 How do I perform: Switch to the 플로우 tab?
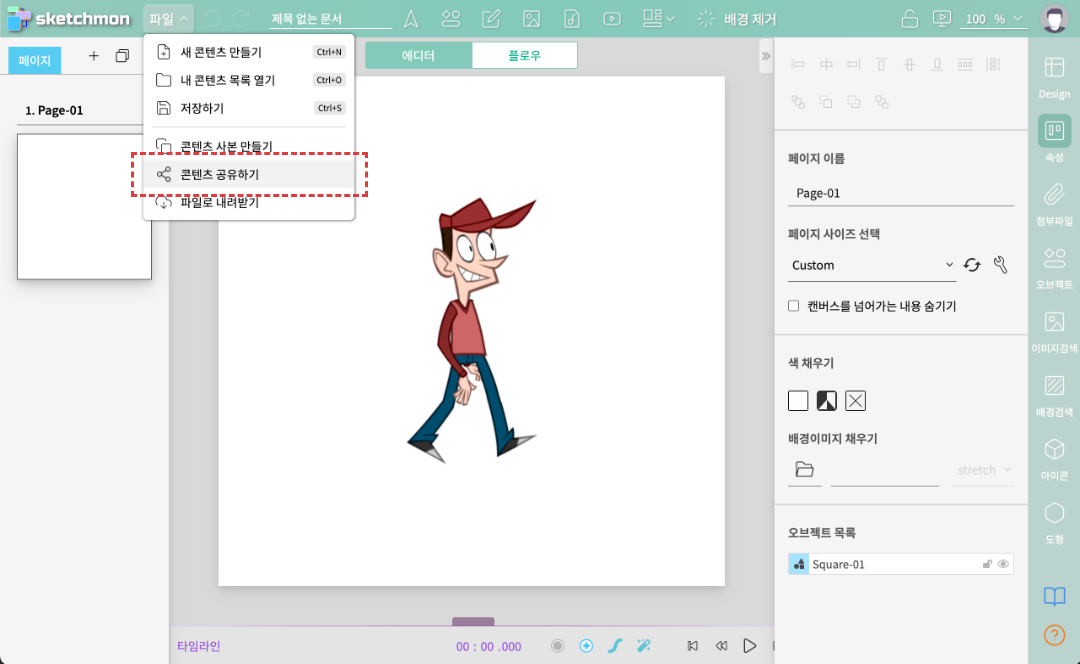524,55
